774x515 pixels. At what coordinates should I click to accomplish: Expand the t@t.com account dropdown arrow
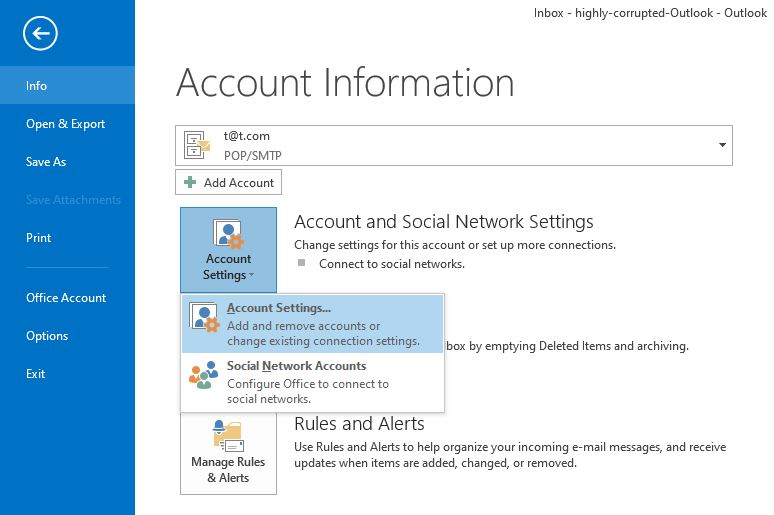(722, 145)
